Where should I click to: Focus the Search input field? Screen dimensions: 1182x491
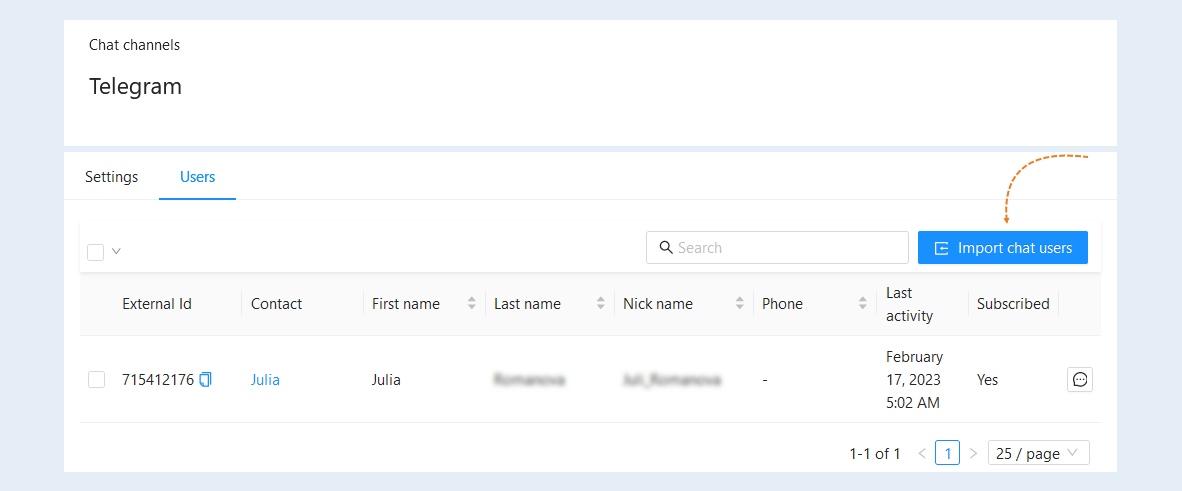(777, 247)
